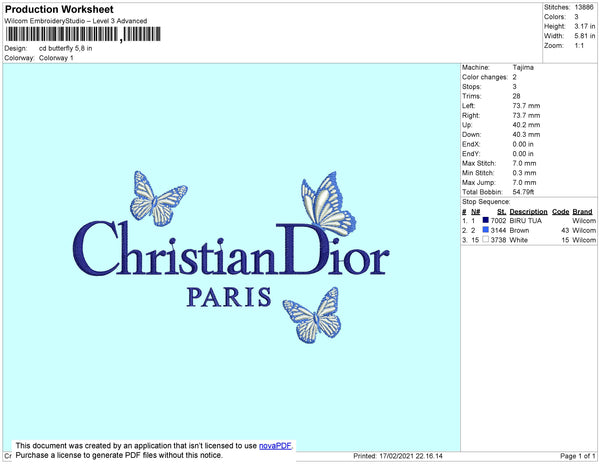The width and height of the screenshot is (600, 464).
Task: Select the Max Stitch value '7.0 mm'
Action: [x=524, y=163]
